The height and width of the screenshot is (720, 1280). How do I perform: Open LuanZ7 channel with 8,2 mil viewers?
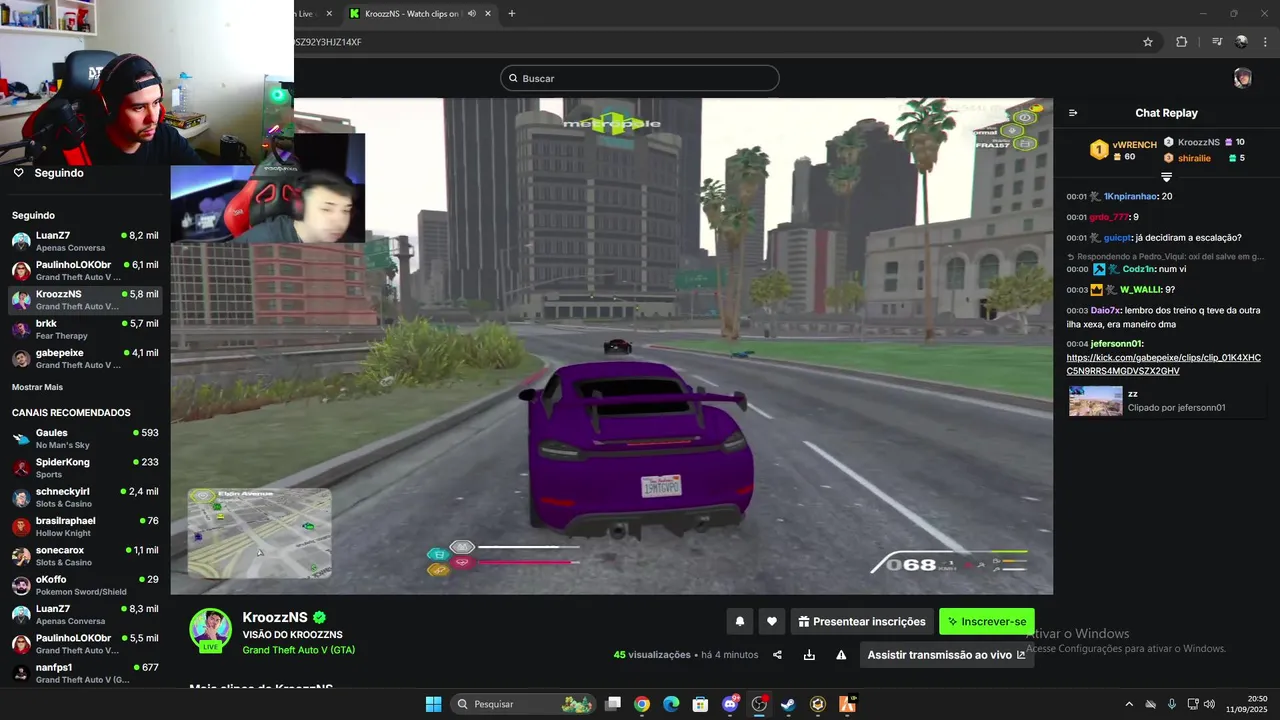pyautogui.click(x=84, y=241)
